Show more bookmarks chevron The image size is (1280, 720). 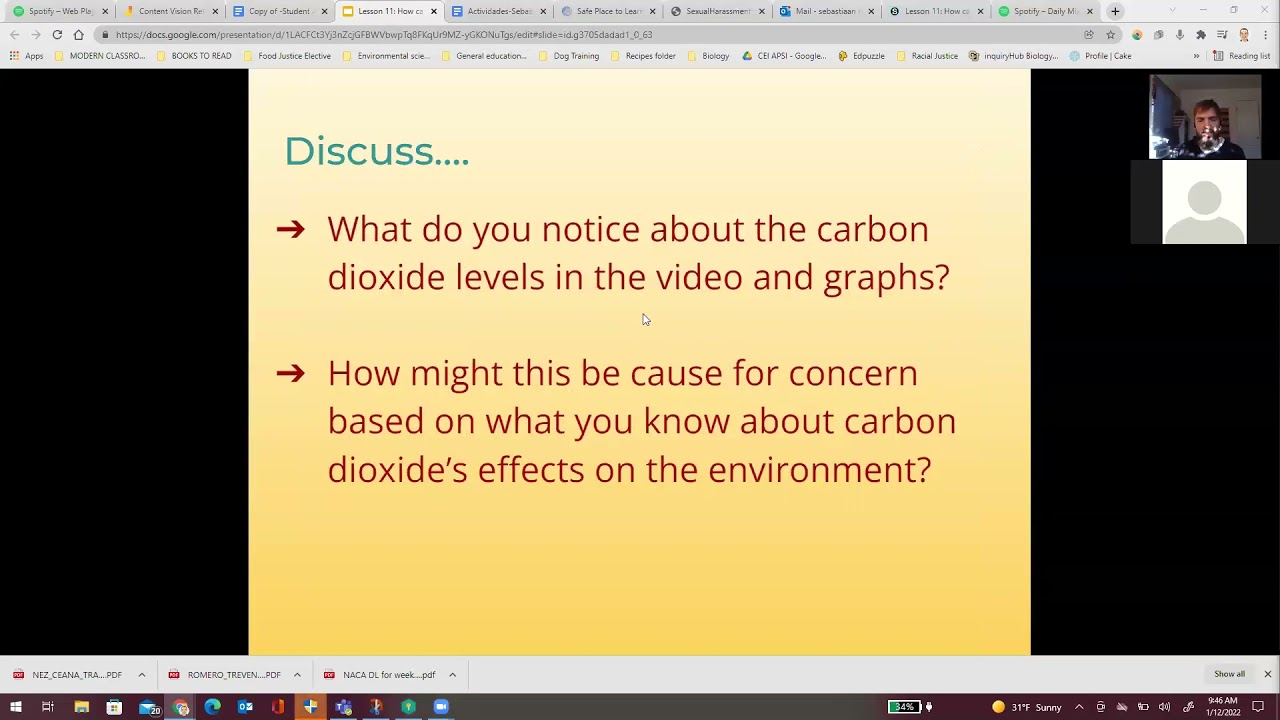tap(1196, 56)
